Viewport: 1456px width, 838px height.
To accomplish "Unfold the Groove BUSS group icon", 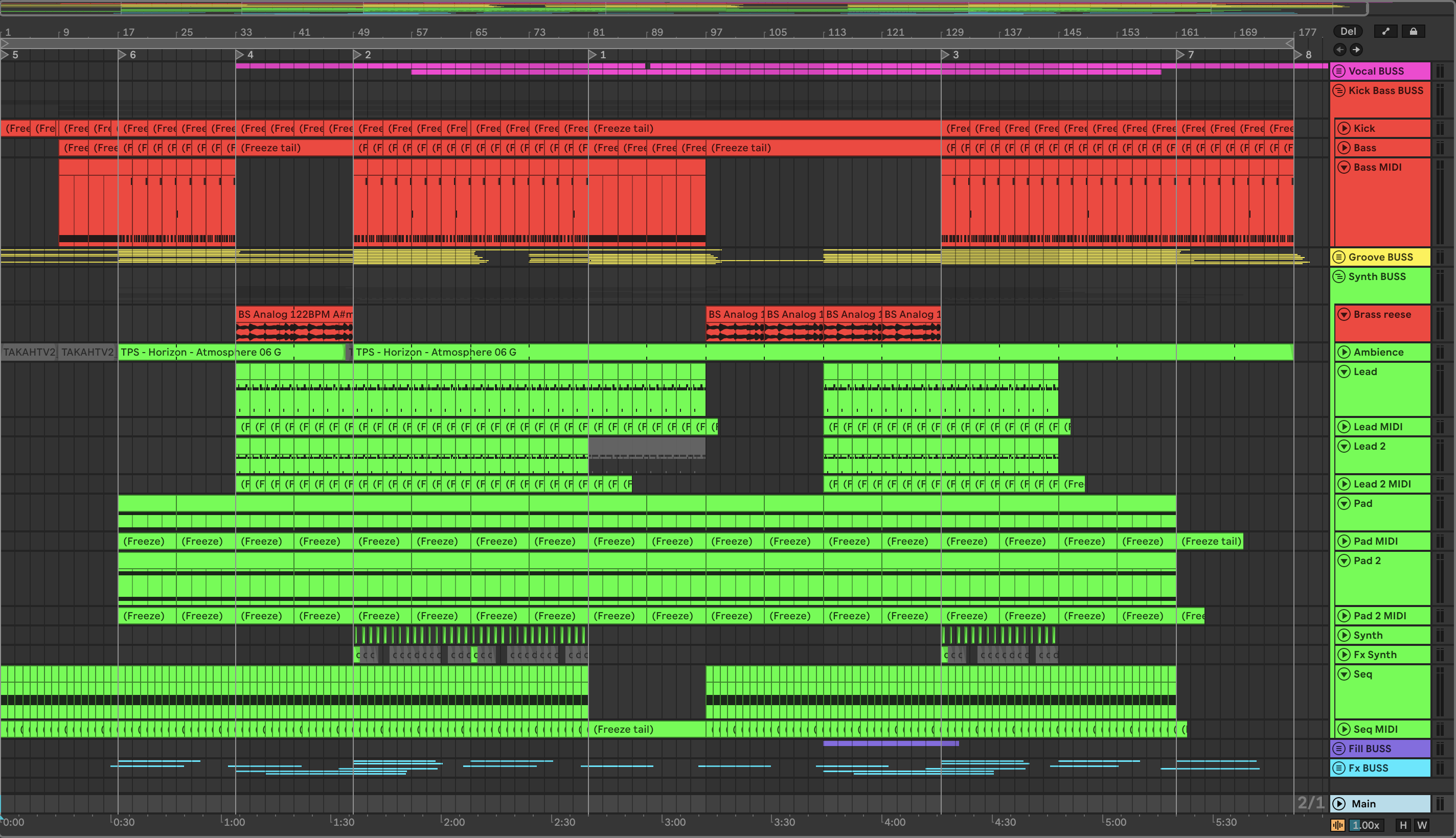I will tap(1339, 257).
